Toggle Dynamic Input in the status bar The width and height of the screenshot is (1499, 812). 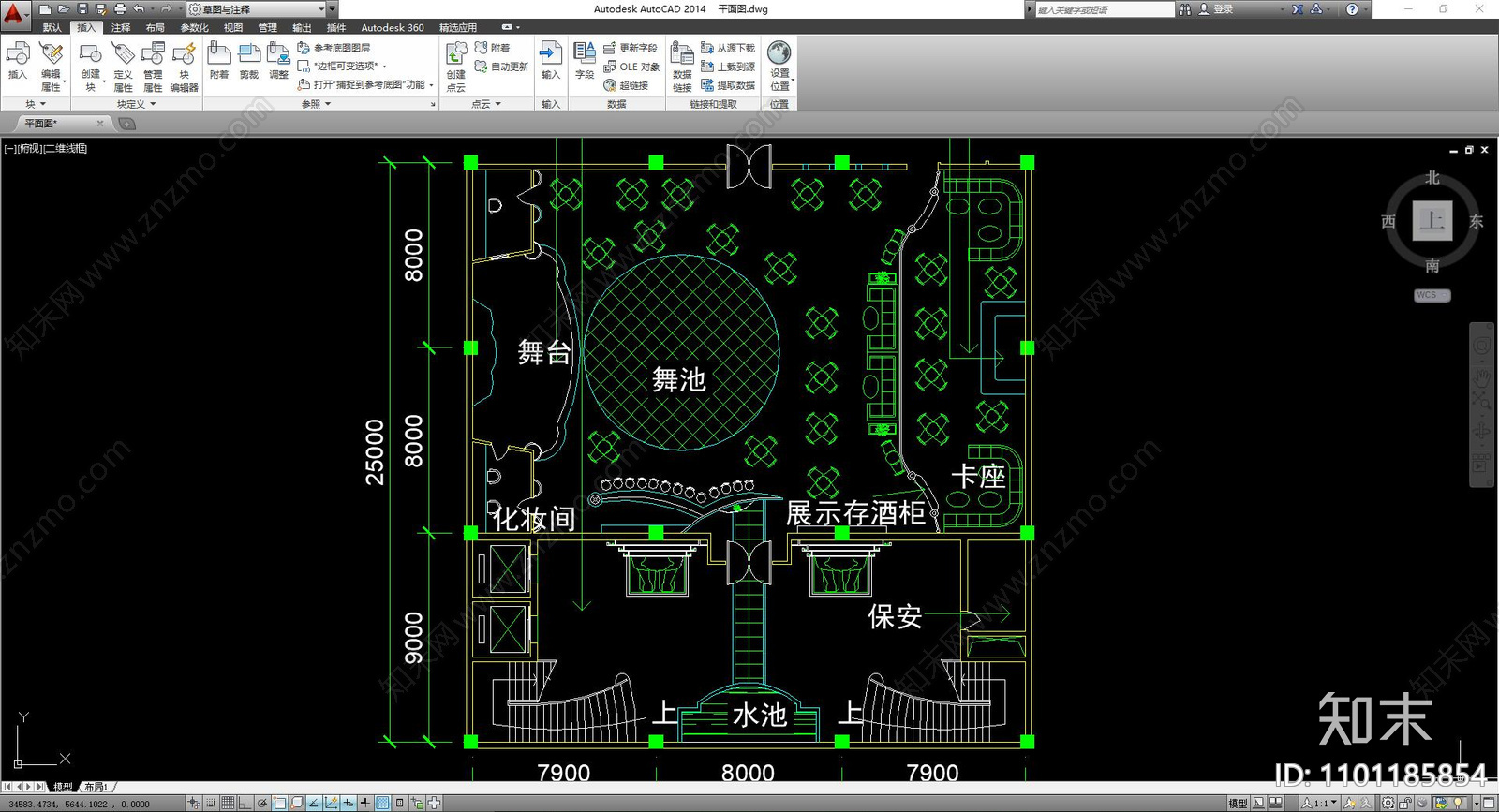(348, 803)
